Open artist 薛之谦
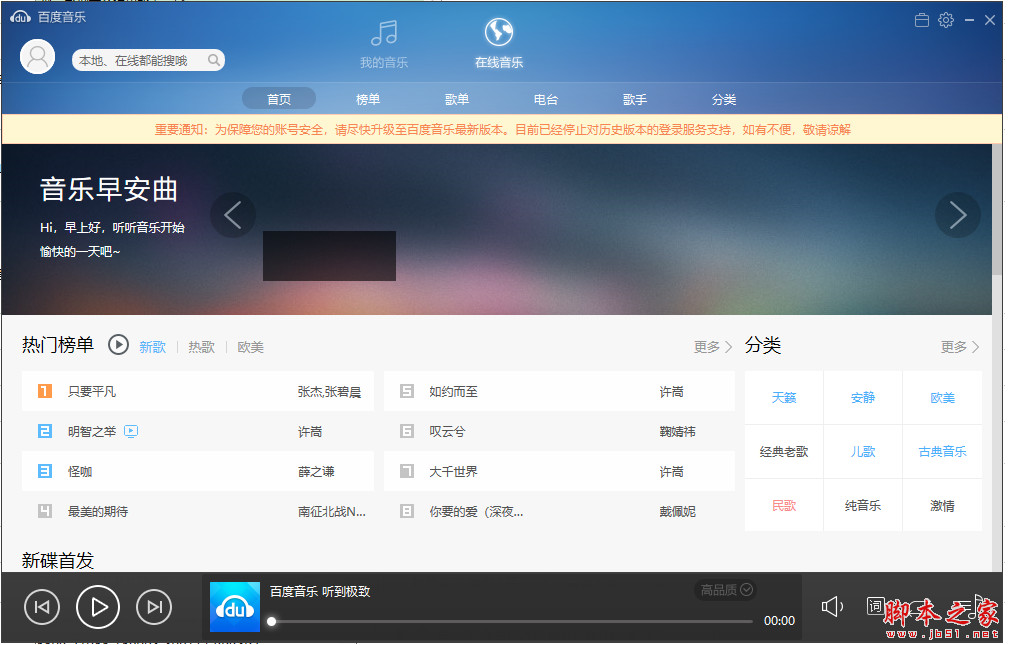The image size is (1010, 645). (x=316, y=472)
